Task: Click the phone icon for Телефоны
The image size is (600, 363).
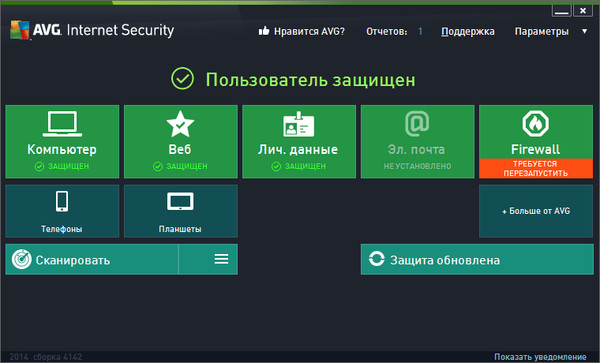Action: 62,201
